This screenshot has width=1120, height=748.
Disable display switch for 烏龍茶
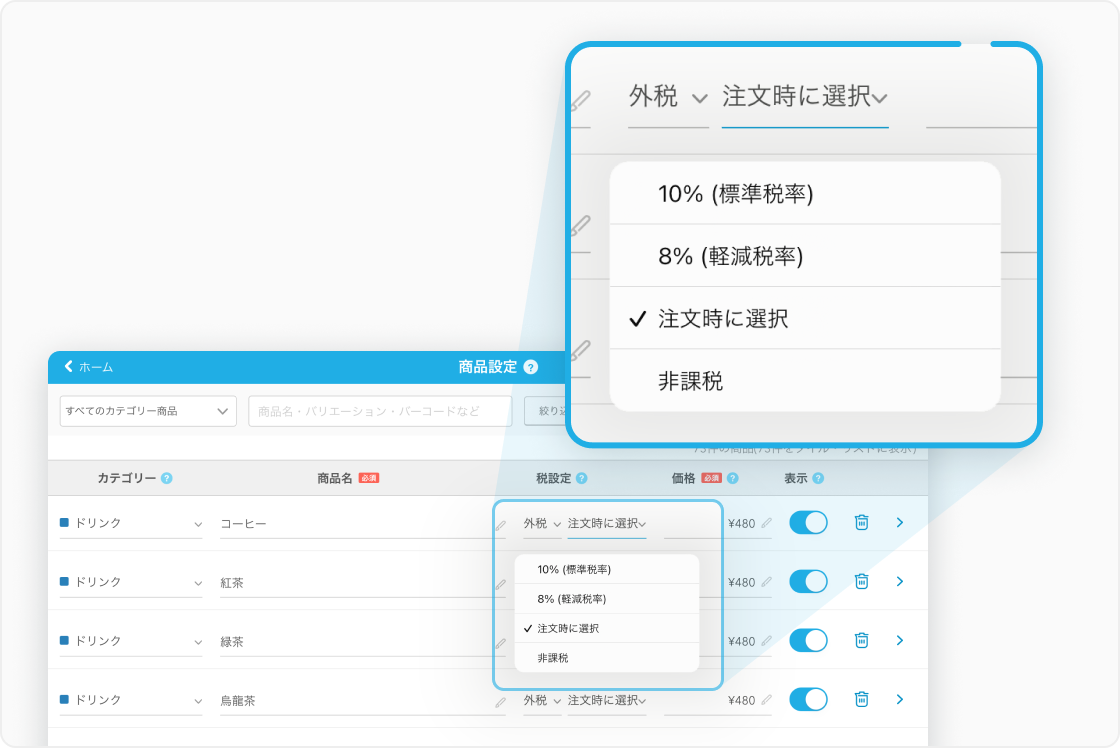[808, 699]
